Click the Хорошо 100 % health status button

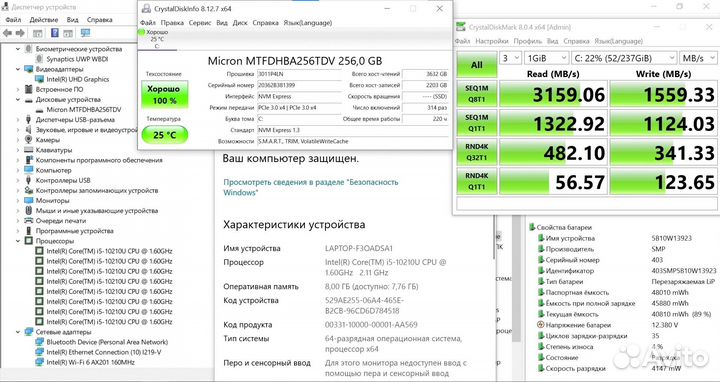click(x=164, y=94)
